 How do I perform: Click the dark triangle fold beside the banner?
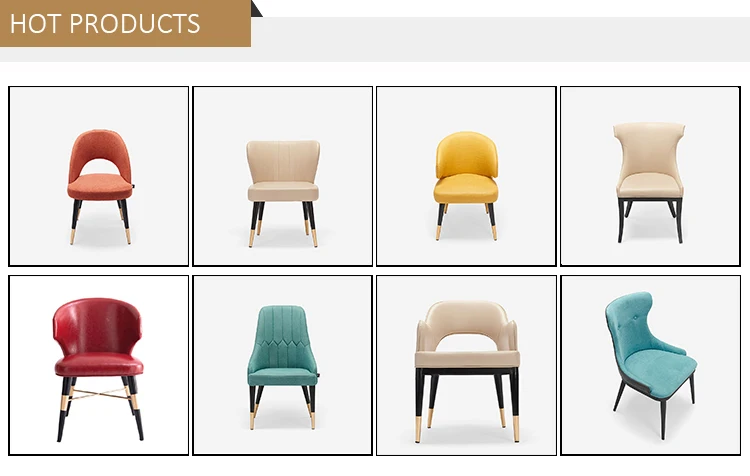click(x=255, y=10)
